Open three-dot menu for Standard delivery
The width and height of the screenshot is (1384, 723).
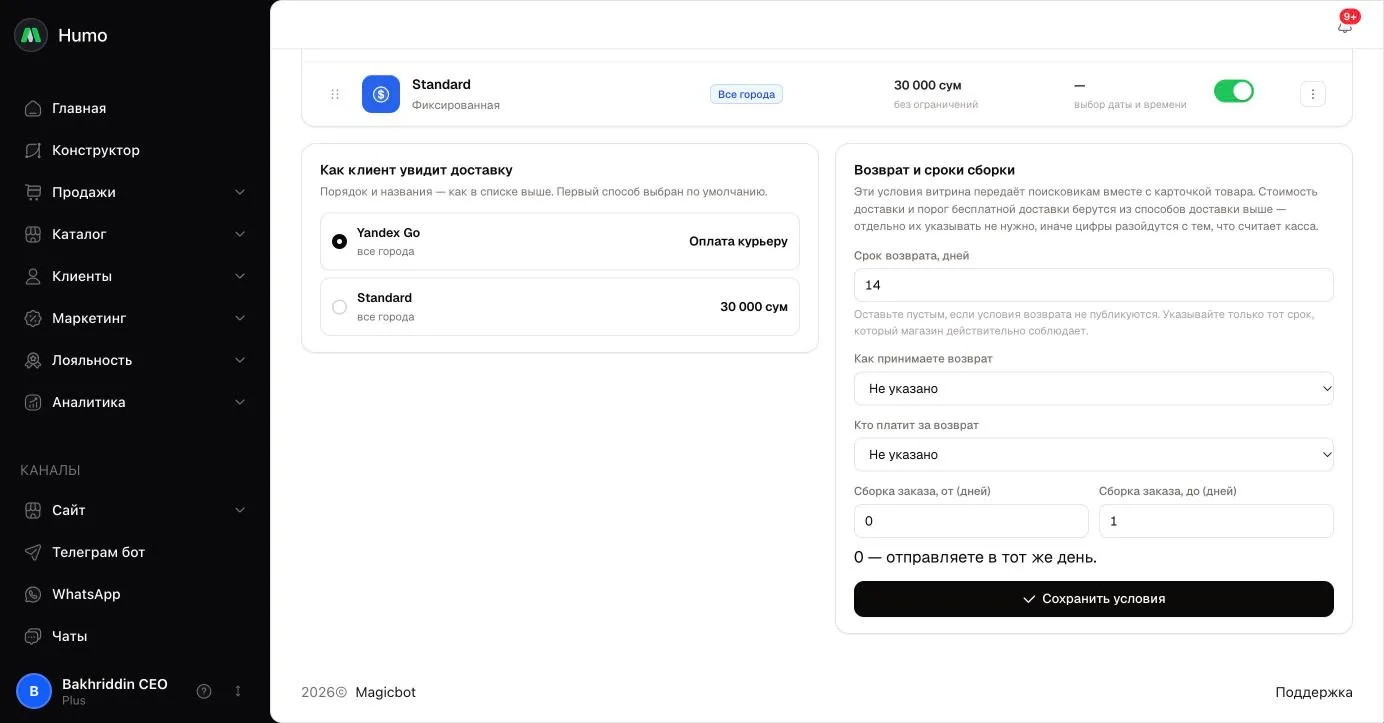click(x=1313, y=94)
